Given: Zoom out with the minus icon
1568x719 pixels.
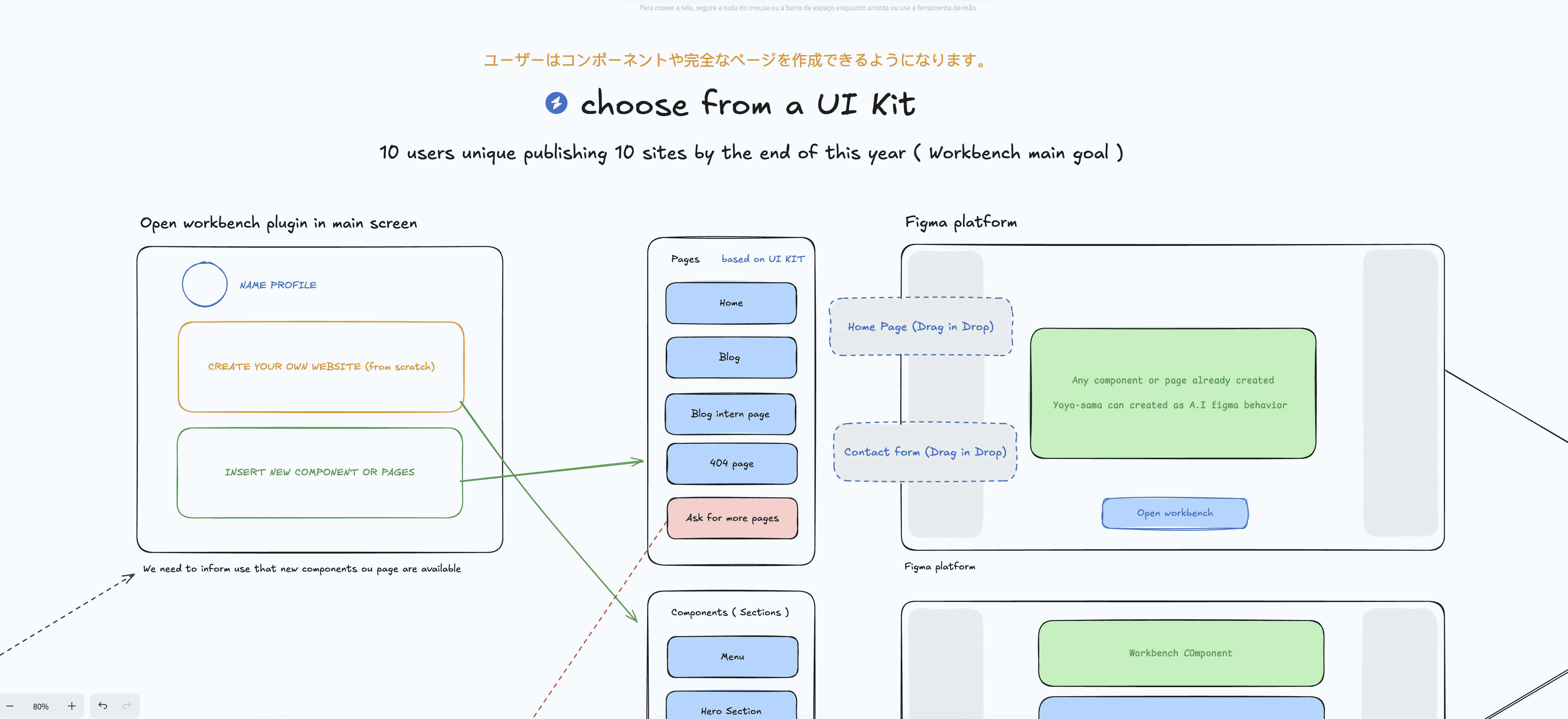Looking at the screenshot, I should tap(10, 706).
